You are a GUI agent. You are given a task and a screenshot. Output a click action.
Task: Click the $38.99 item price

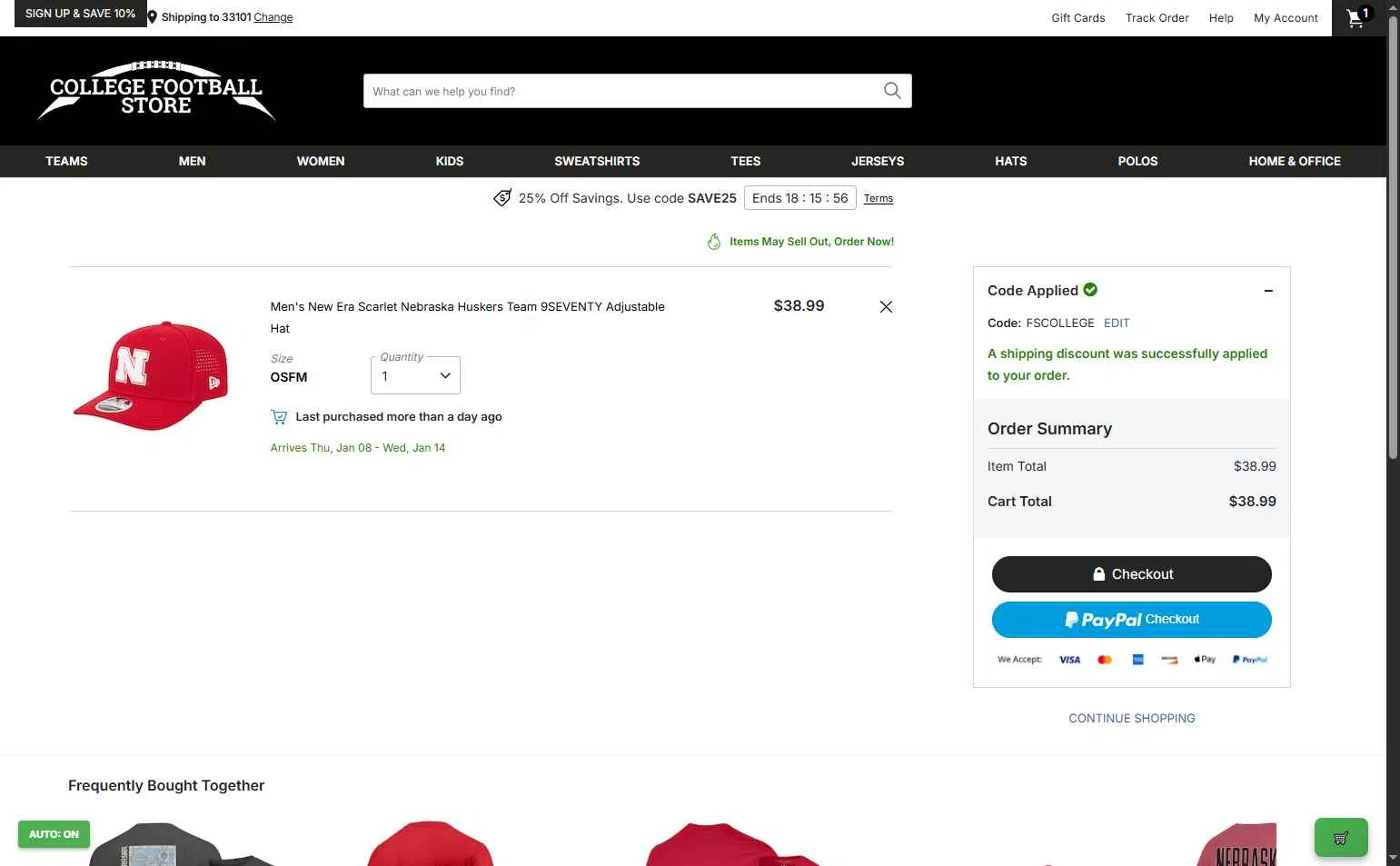[799, 306]
